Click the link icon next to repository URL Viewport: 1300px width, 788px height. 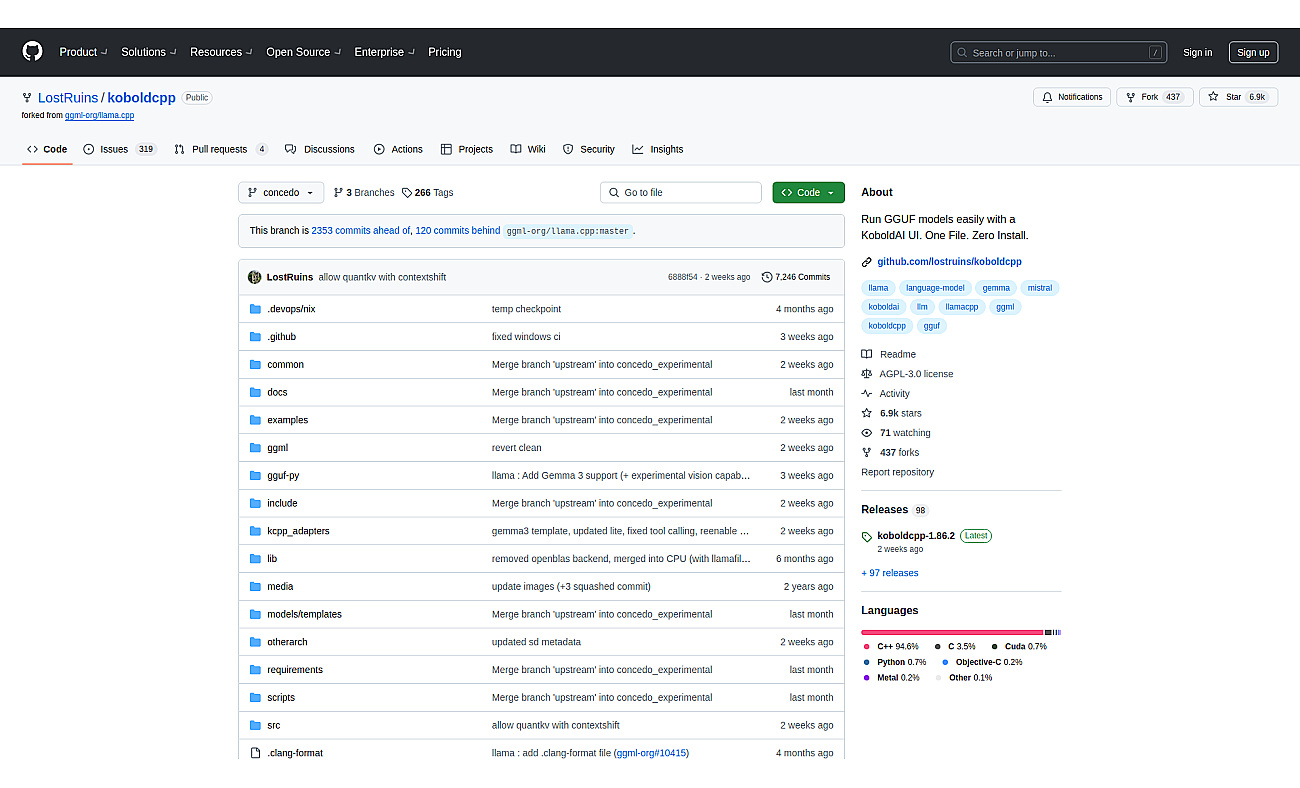867,262
